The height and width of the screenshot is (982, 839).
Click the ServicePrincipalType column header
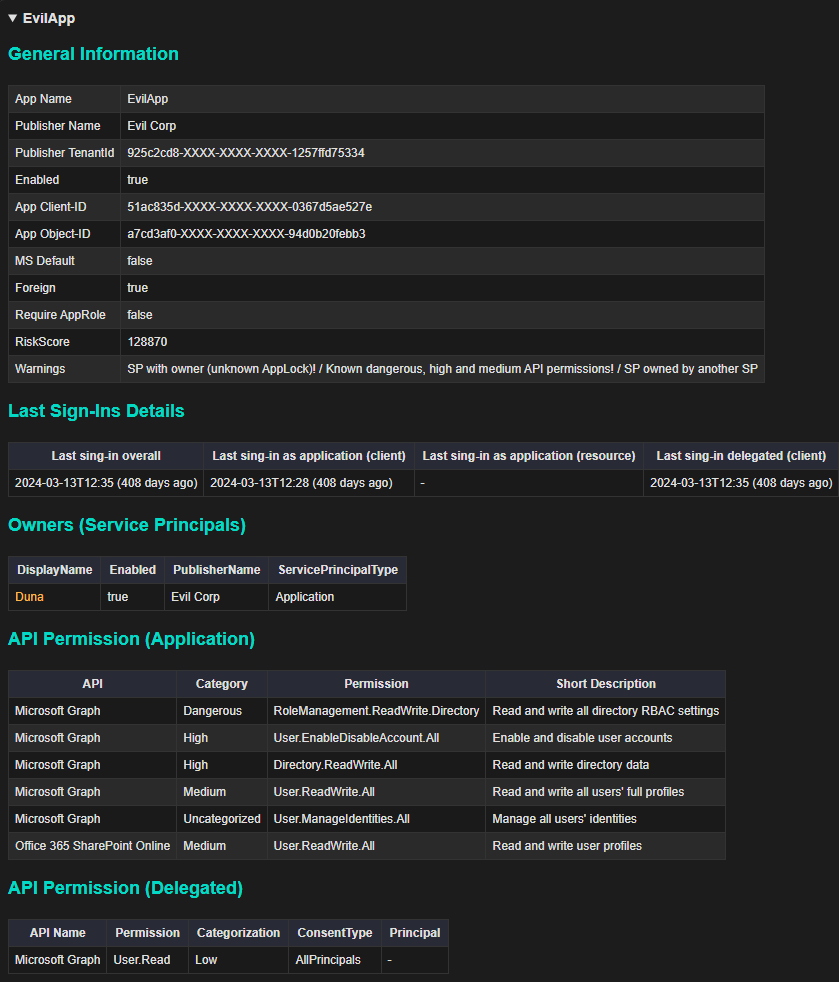[x=337, y=570]
